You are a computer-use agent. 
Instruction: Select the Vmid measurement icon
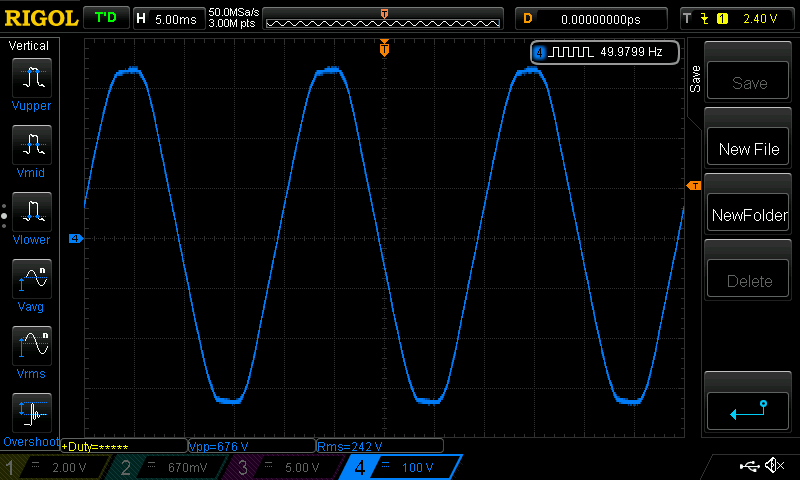coord(33,144)
